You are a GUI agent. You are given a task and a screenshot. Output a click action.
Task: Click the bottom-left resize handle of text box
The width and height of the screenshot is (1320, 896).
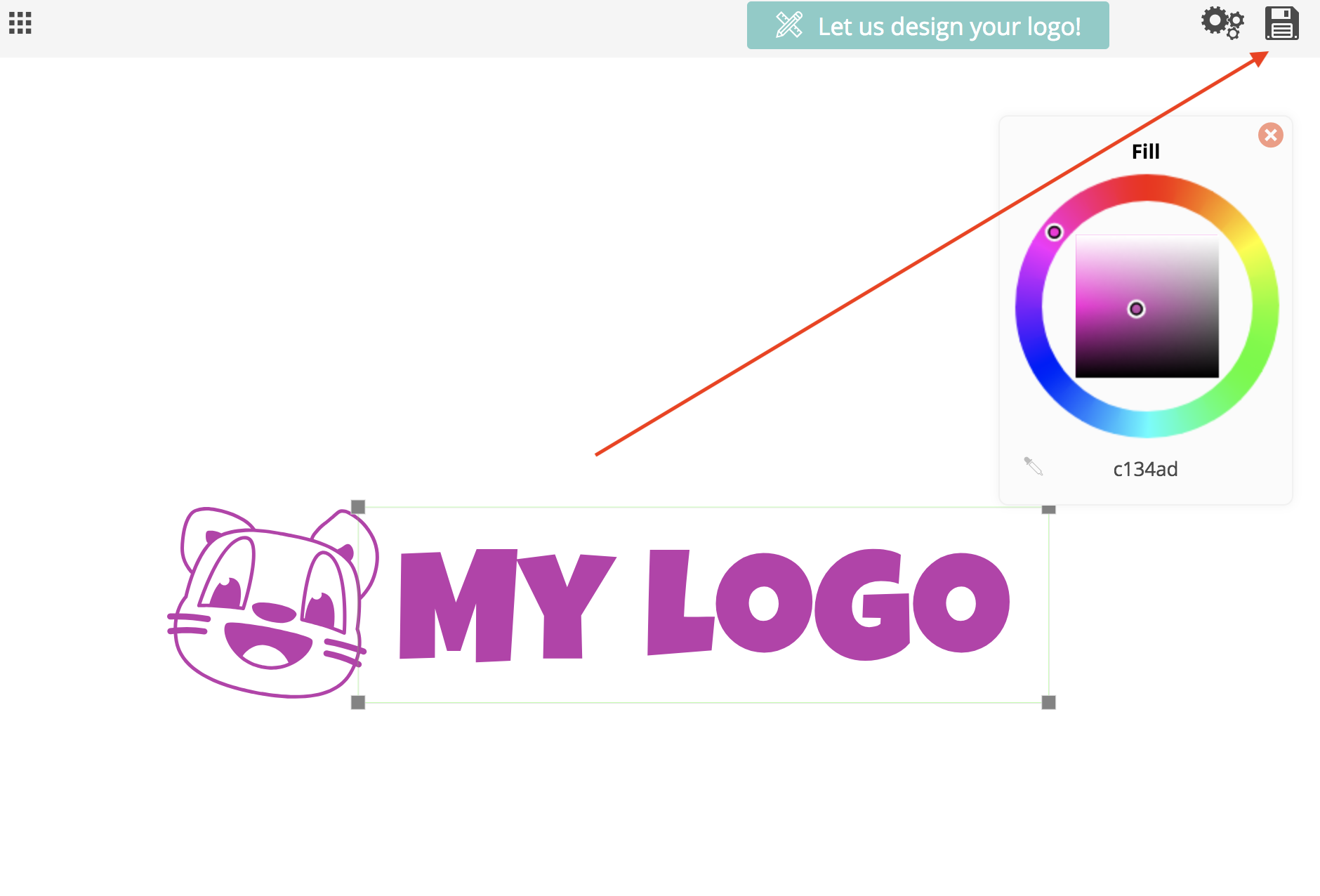(x=358, y=702)
